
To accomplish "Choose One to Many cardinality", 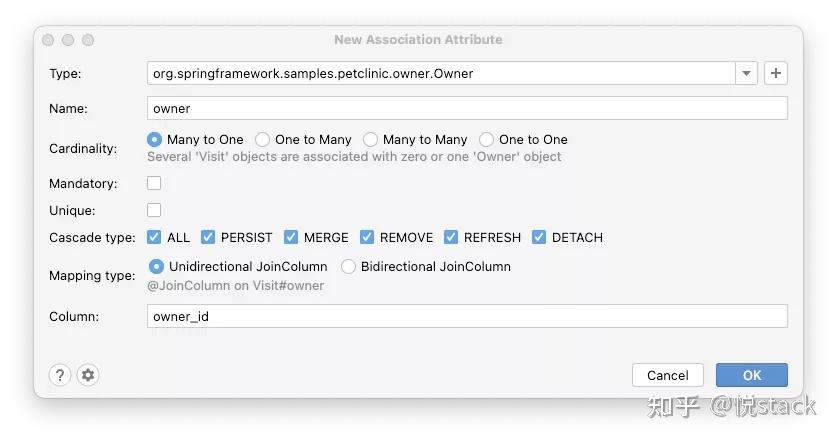I will click(263, 140).
